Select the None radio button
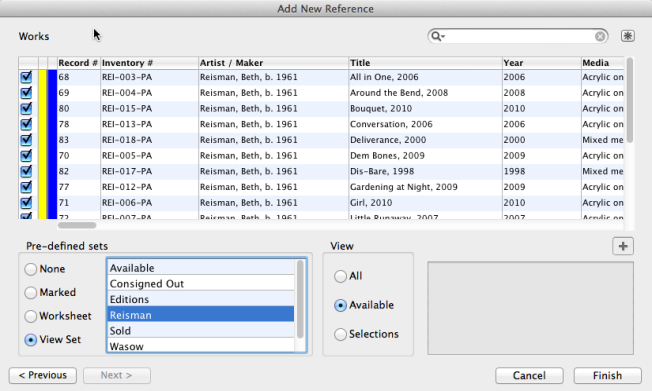Viewport: 652px width, 391px height. 30,269
